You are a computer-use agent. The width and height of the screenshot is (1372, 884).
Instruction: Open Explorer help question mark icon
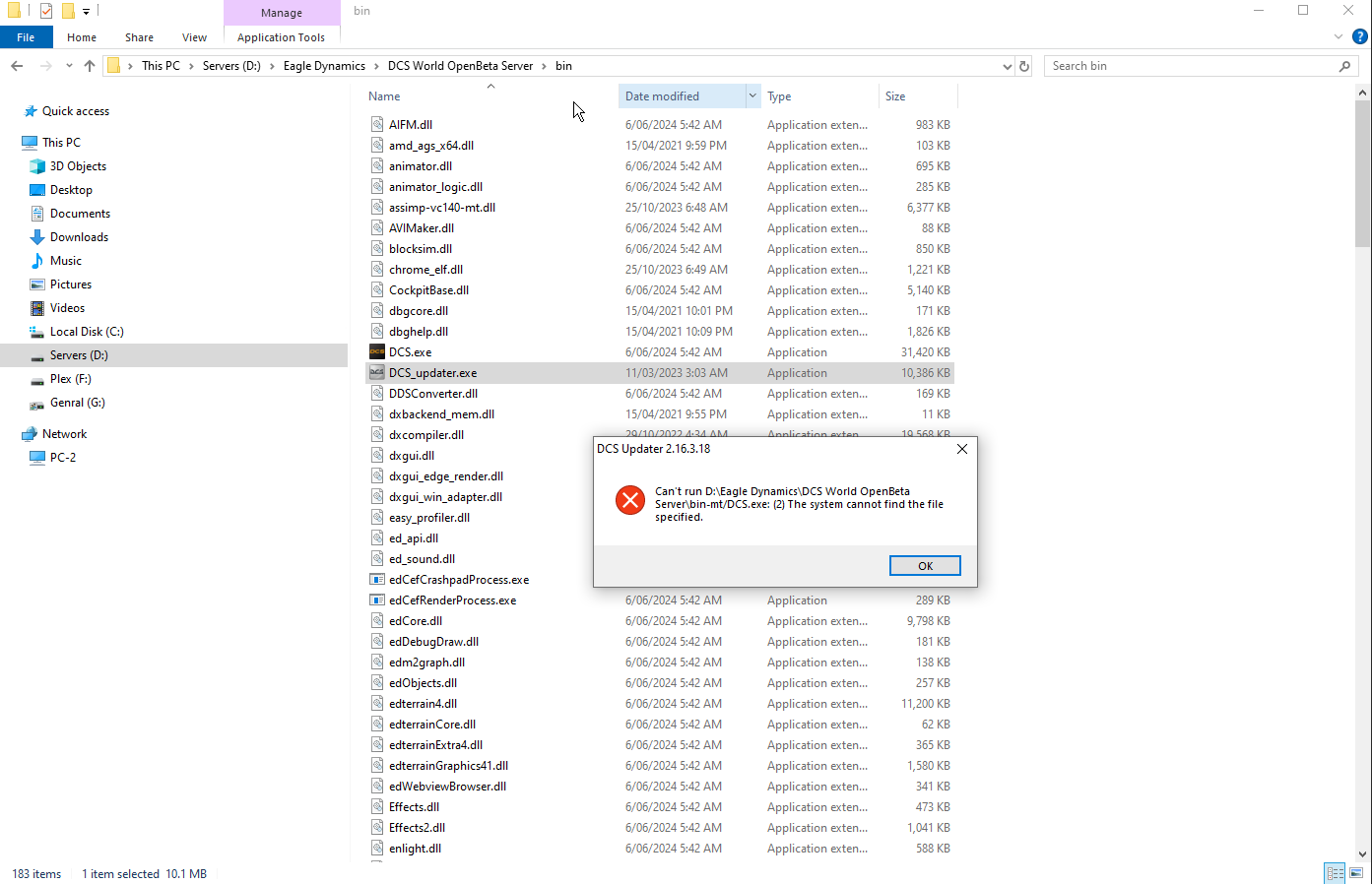[1360, 37]
